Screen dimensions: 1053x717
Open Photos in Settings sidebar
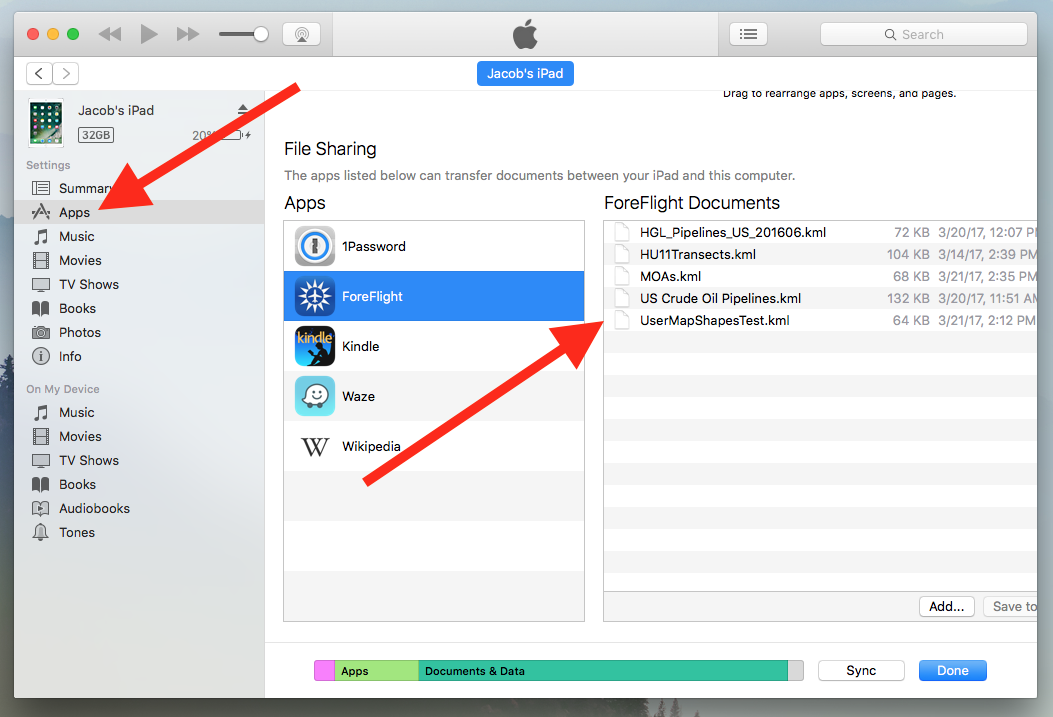click(79, 332)
